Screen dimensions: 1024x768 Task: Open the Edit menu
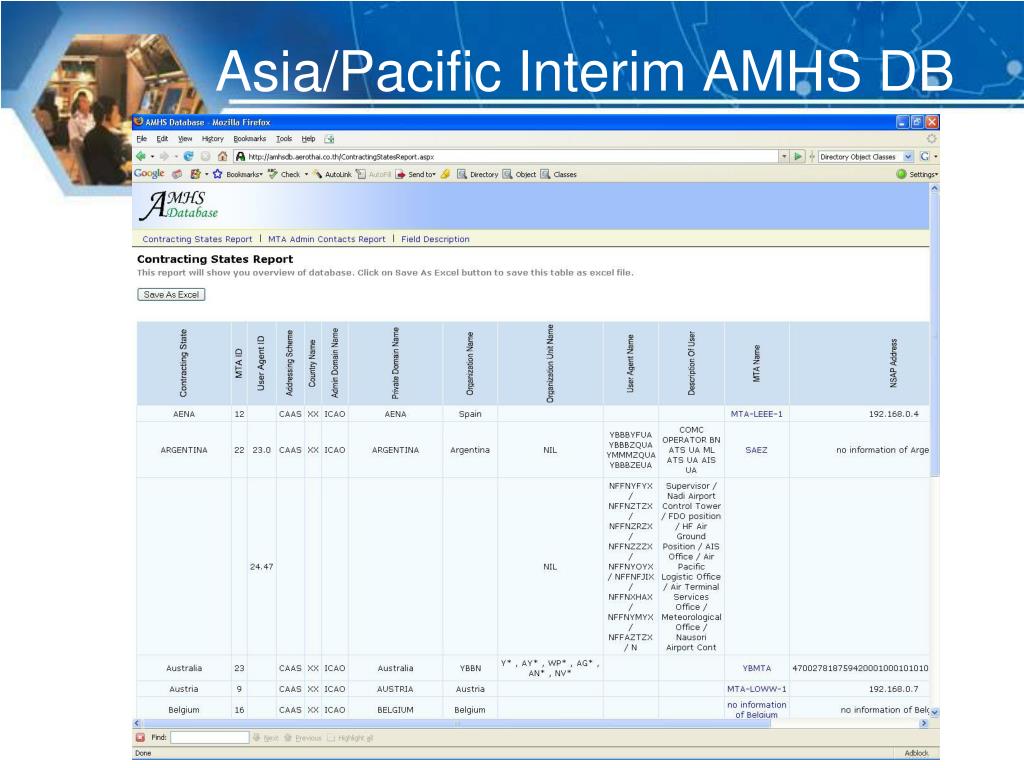point(162,139)
